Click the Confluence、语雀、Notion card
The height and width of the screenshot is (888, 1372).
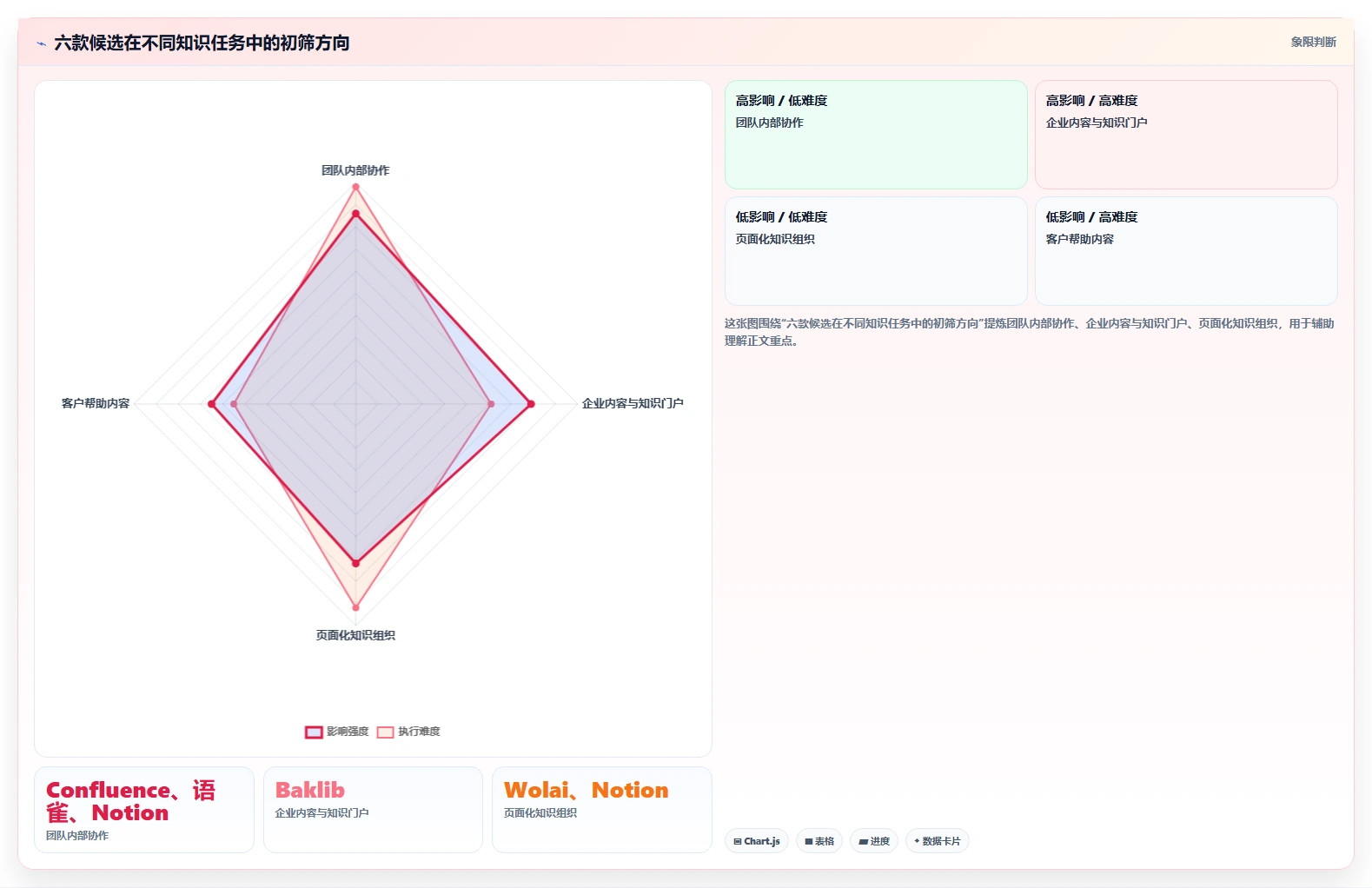[144, 810]
